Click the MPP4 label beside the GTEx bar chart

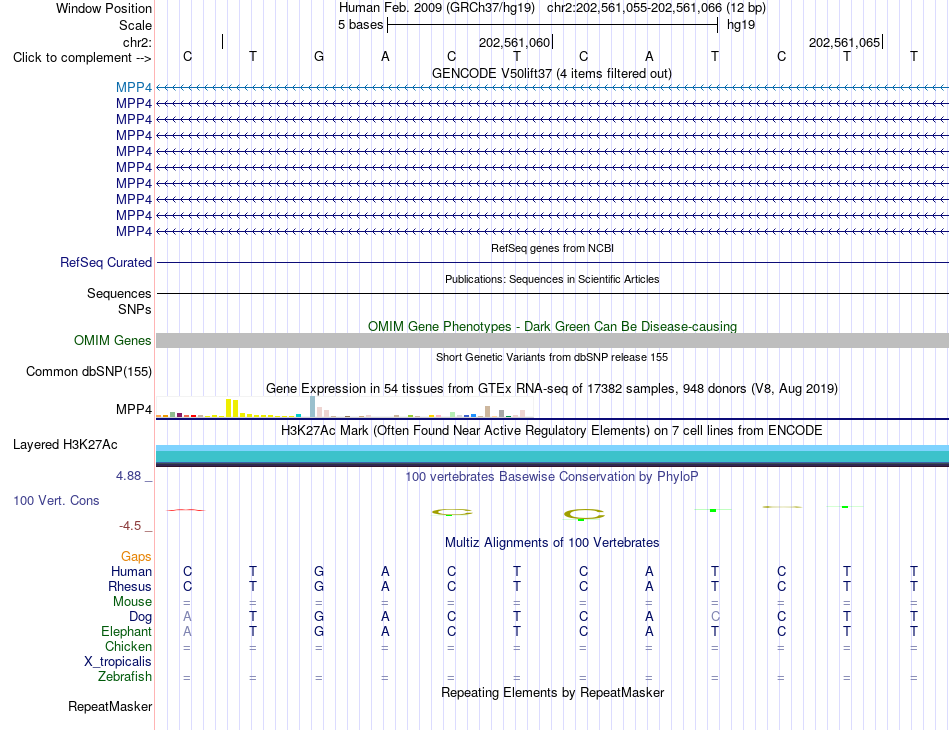click(x=134, y=410)
